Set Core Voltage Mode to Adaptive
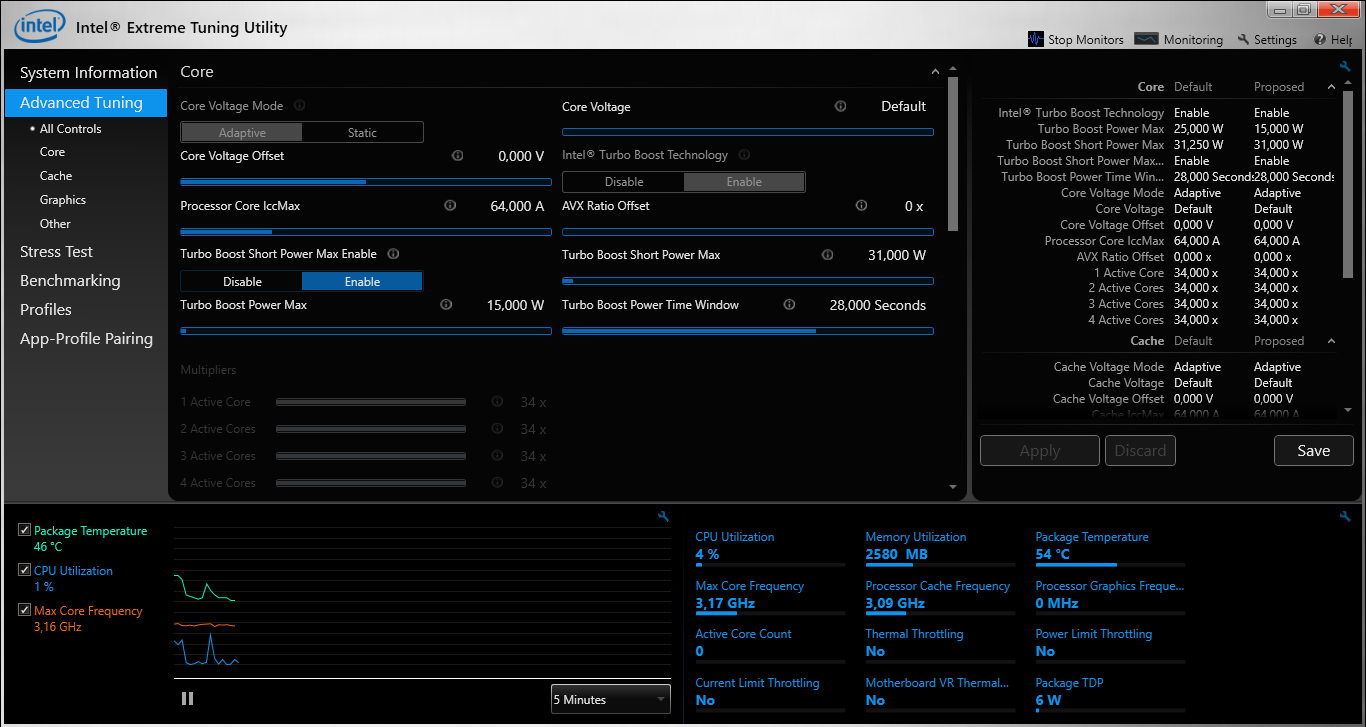This screenshot has height=727, width=1366. [x=242, y=132]
